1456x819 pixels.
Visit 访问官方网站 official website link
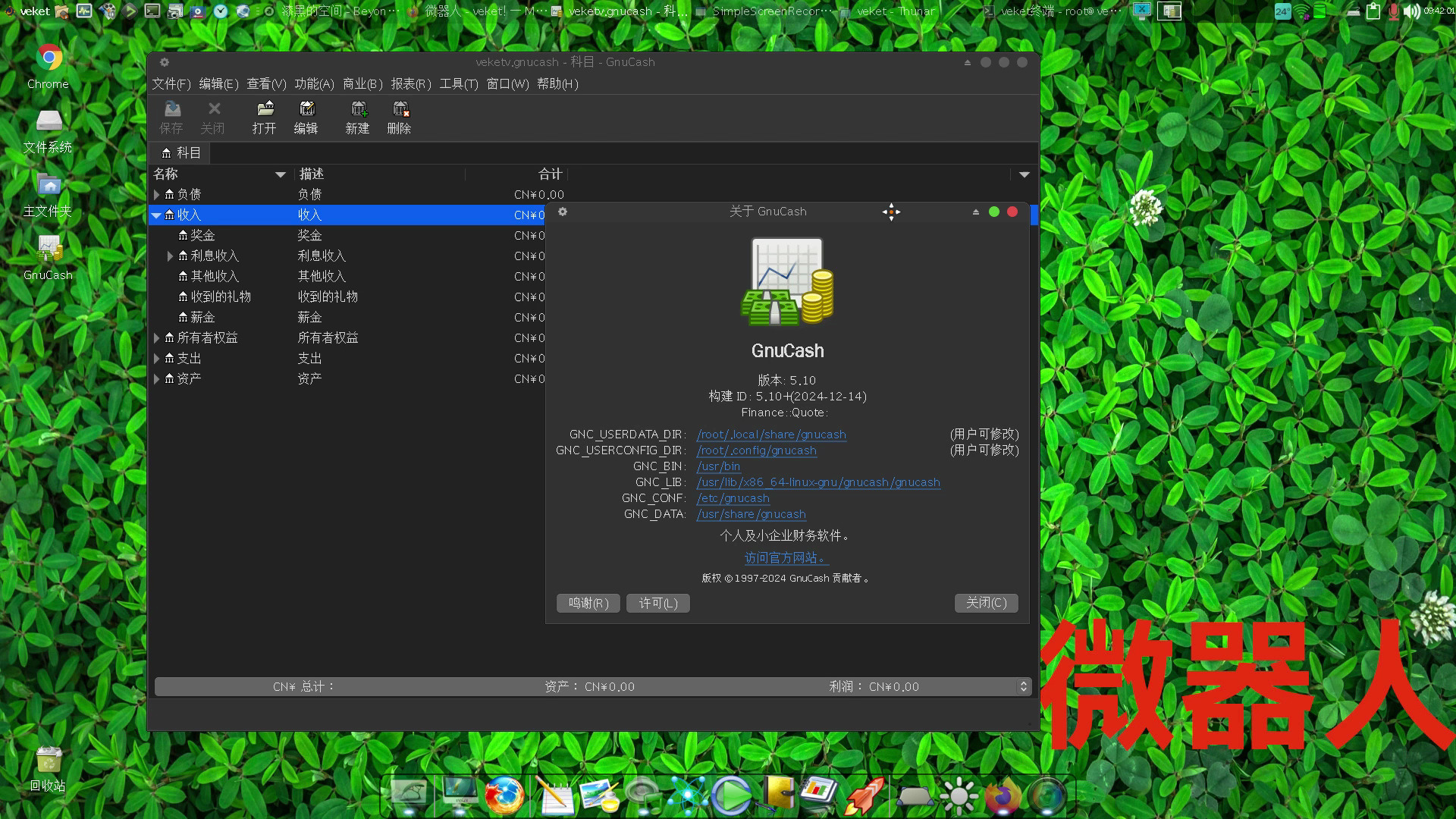[x=786, y=558]
